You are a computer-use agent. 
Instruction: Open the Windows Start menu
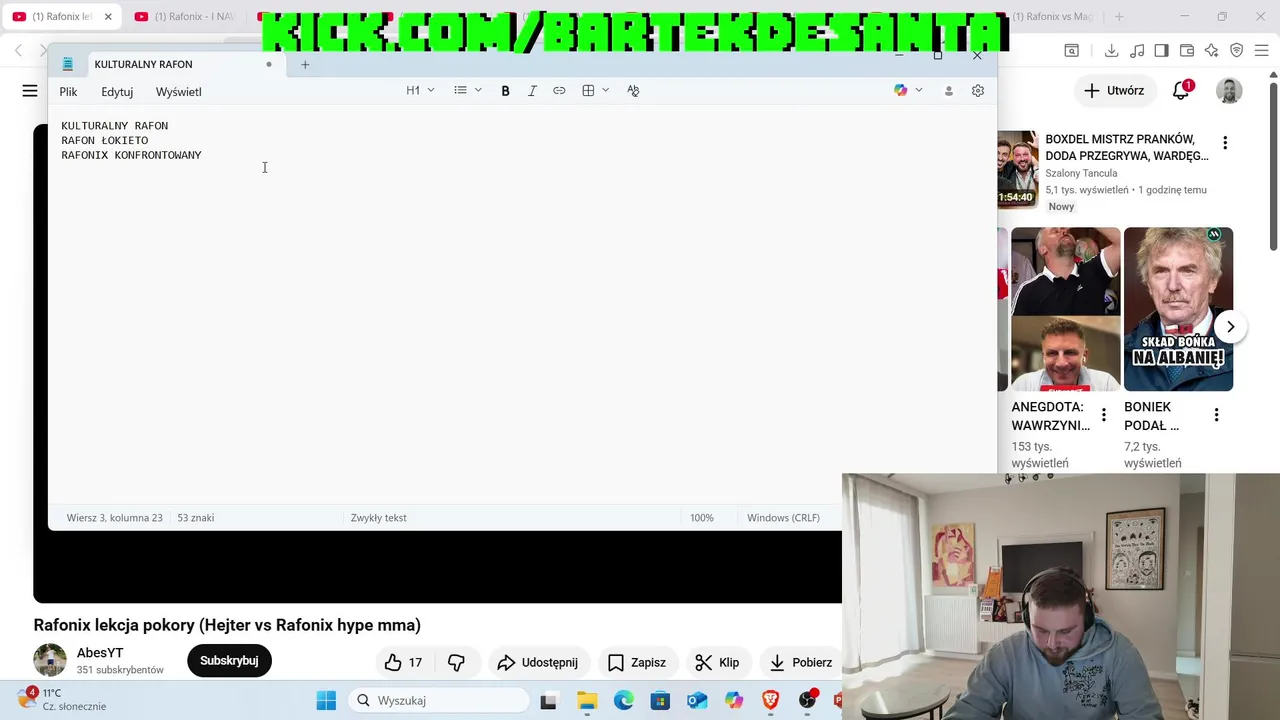(326, 701)
